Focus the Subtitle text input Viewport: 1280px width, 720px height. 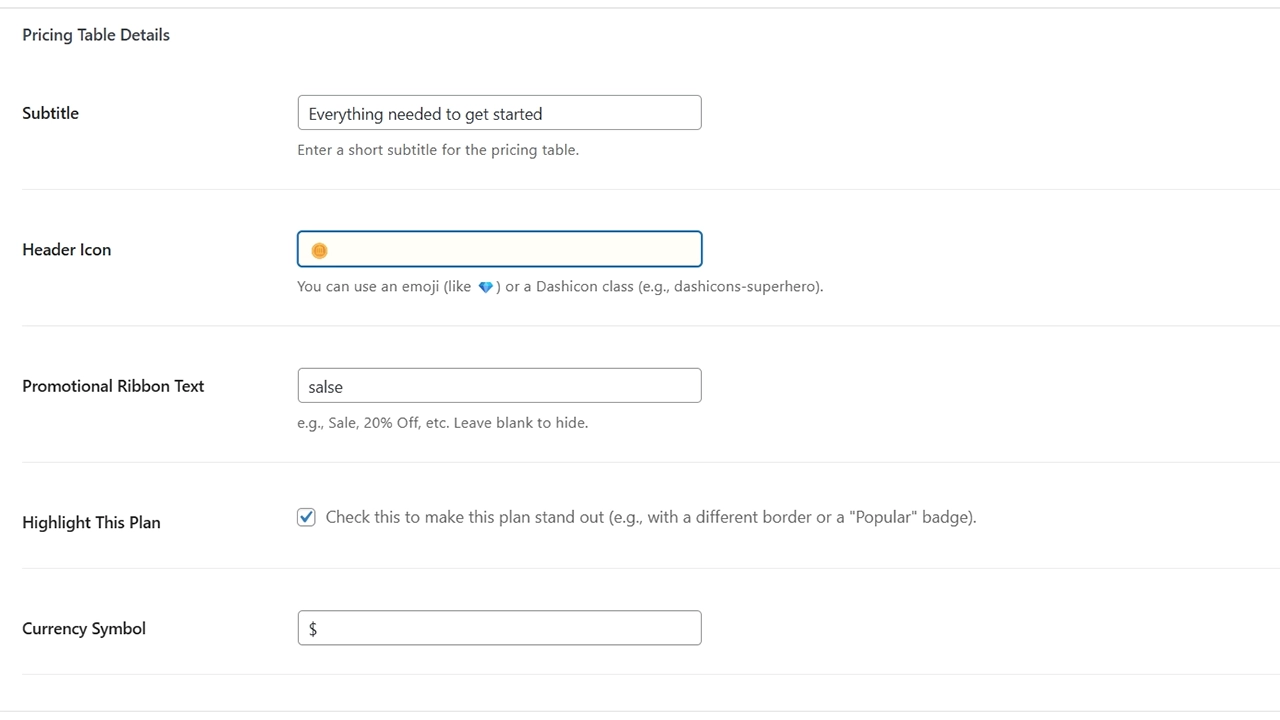point(499,113)
